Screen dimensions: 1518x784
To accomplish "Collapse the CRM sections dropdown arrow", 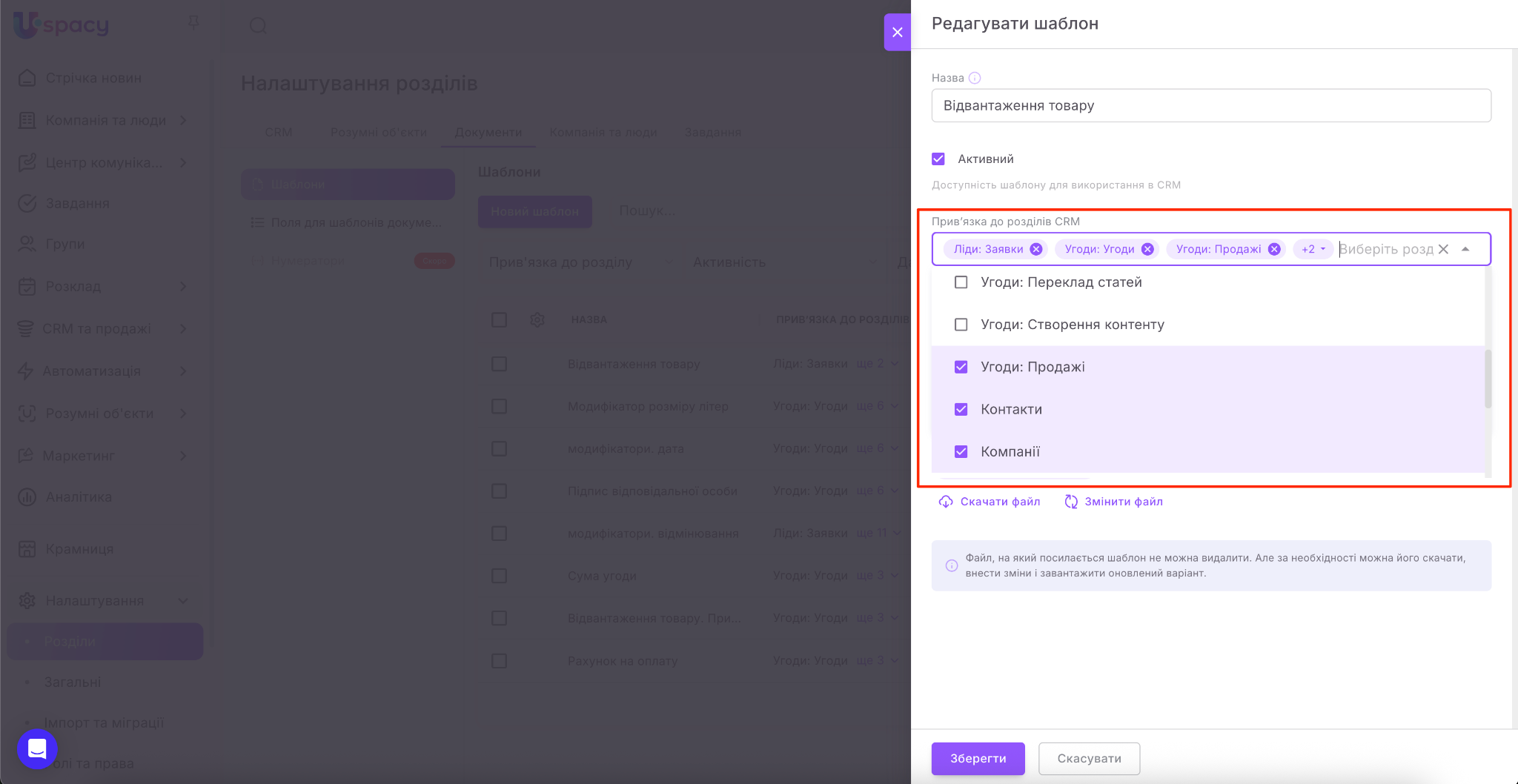I will [1465, 249].
